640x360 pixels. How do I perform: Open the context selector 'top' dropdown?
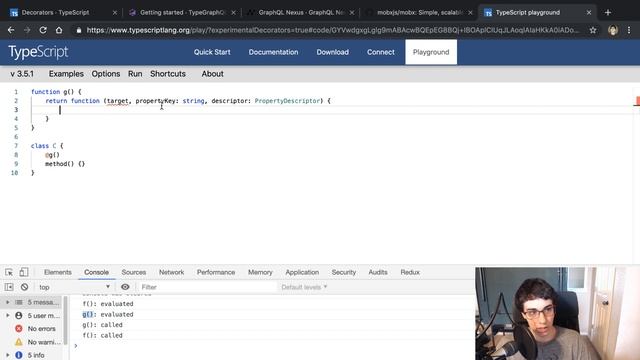tap(74, 287)
